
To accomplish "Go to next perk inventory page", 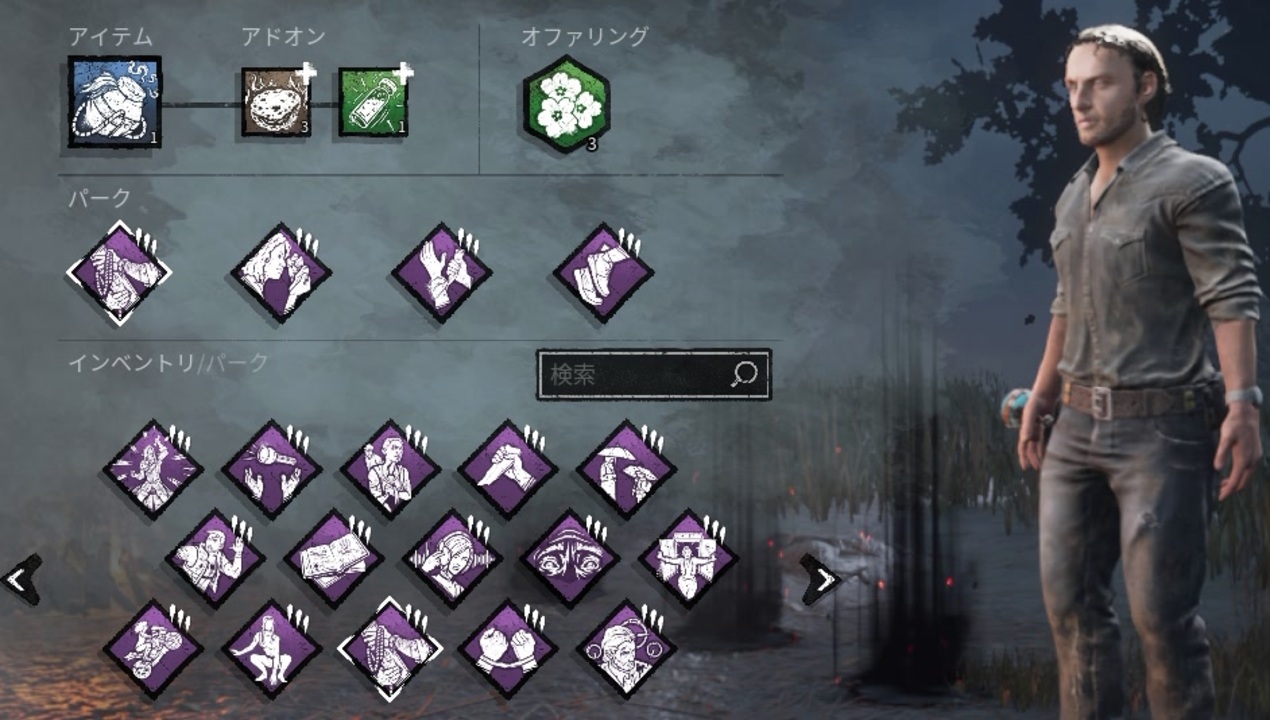I will pos(820,578).
